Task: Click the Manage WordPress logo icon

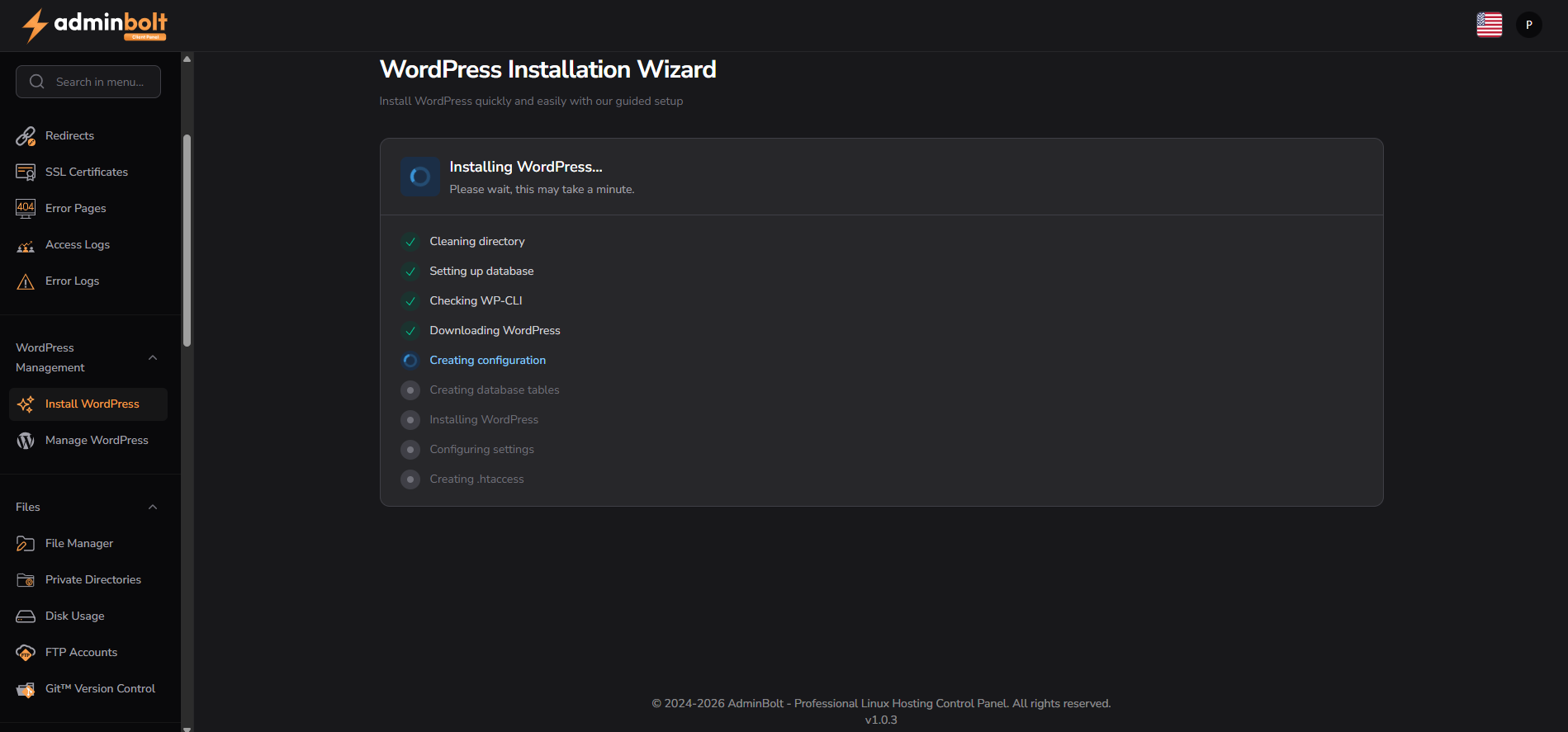Action: click(x=26, y=441)
